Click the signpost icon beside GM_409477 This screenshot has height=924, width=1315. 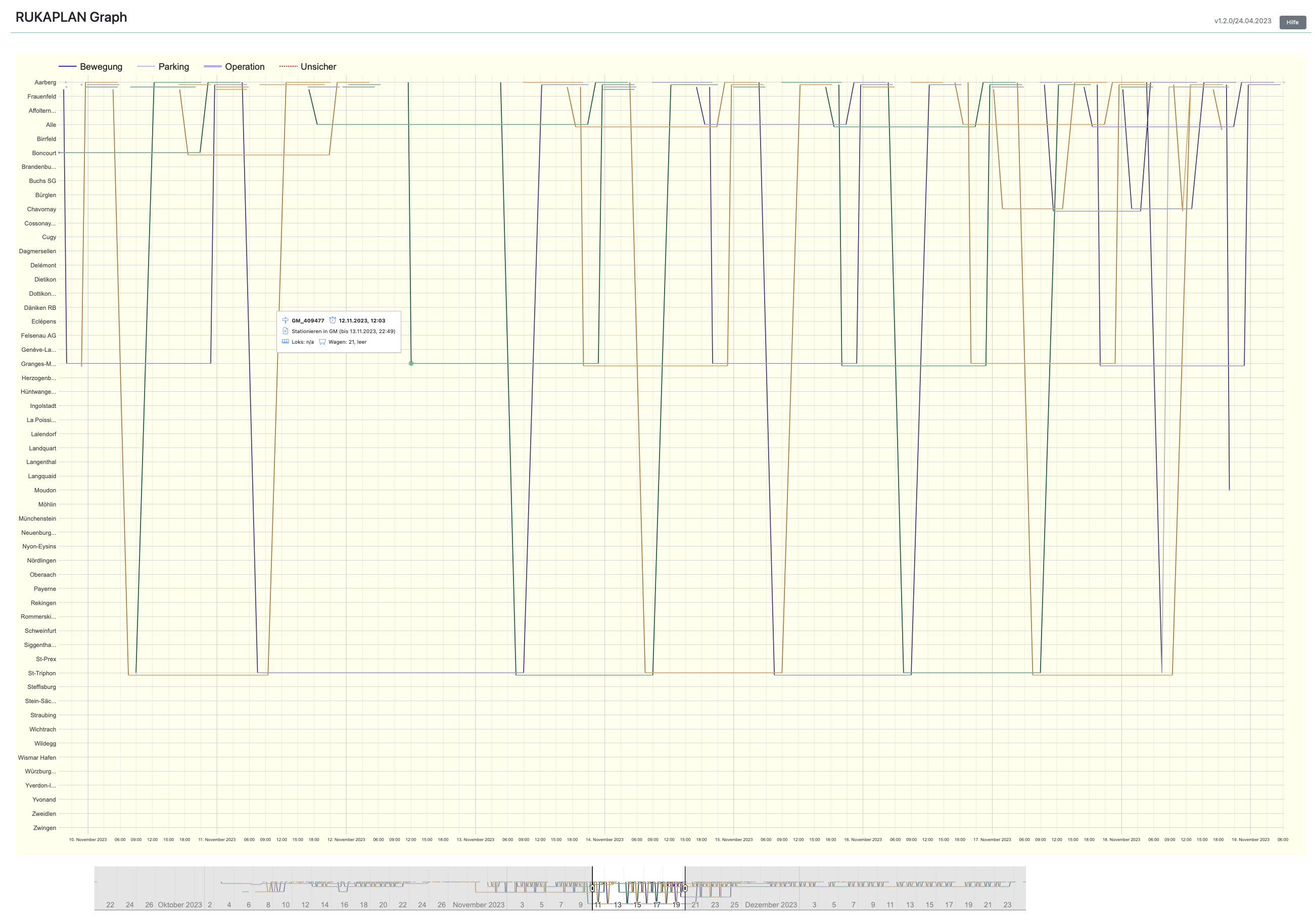tap(285, 320)
